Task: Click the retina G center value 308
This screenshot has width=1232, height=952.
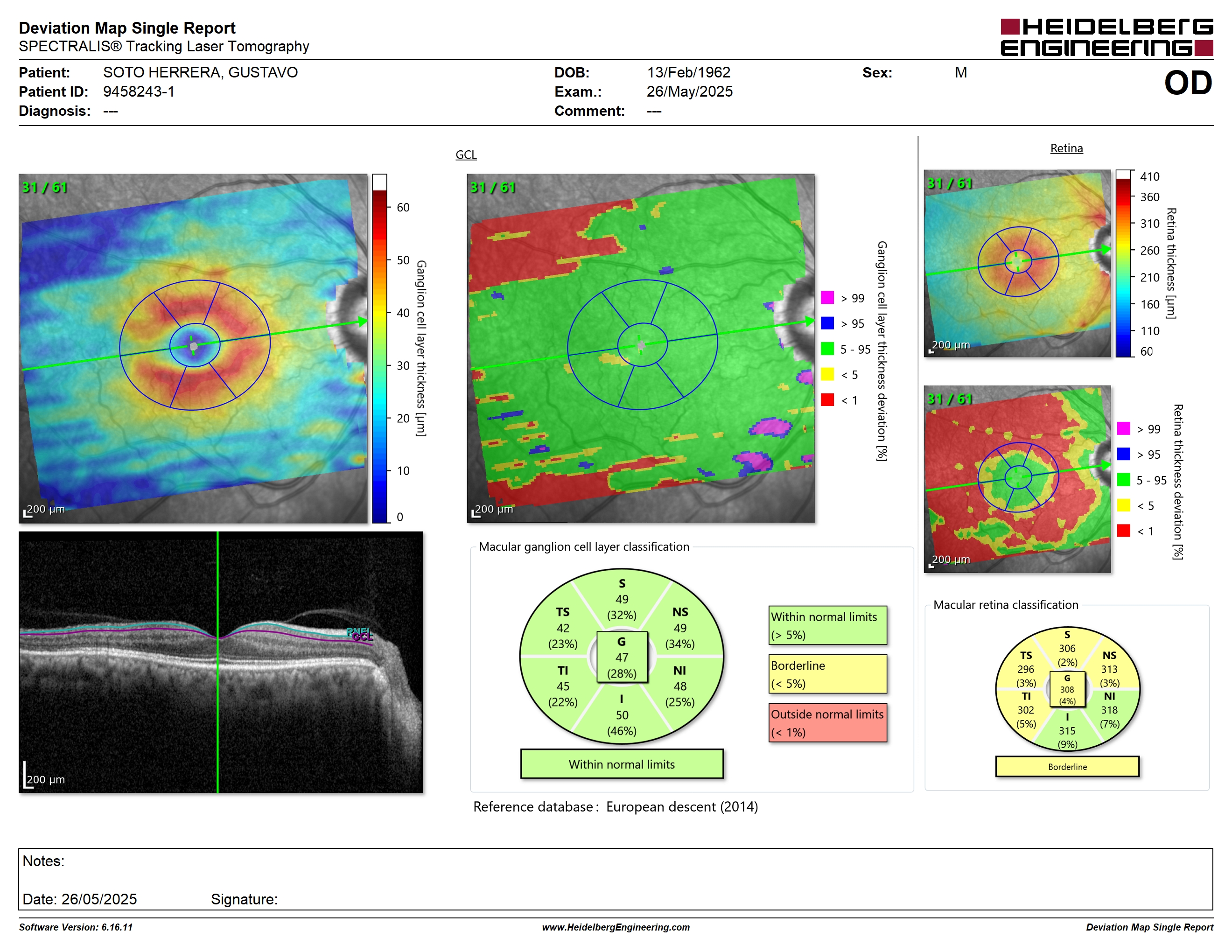Action: (x=1067, y=689)
